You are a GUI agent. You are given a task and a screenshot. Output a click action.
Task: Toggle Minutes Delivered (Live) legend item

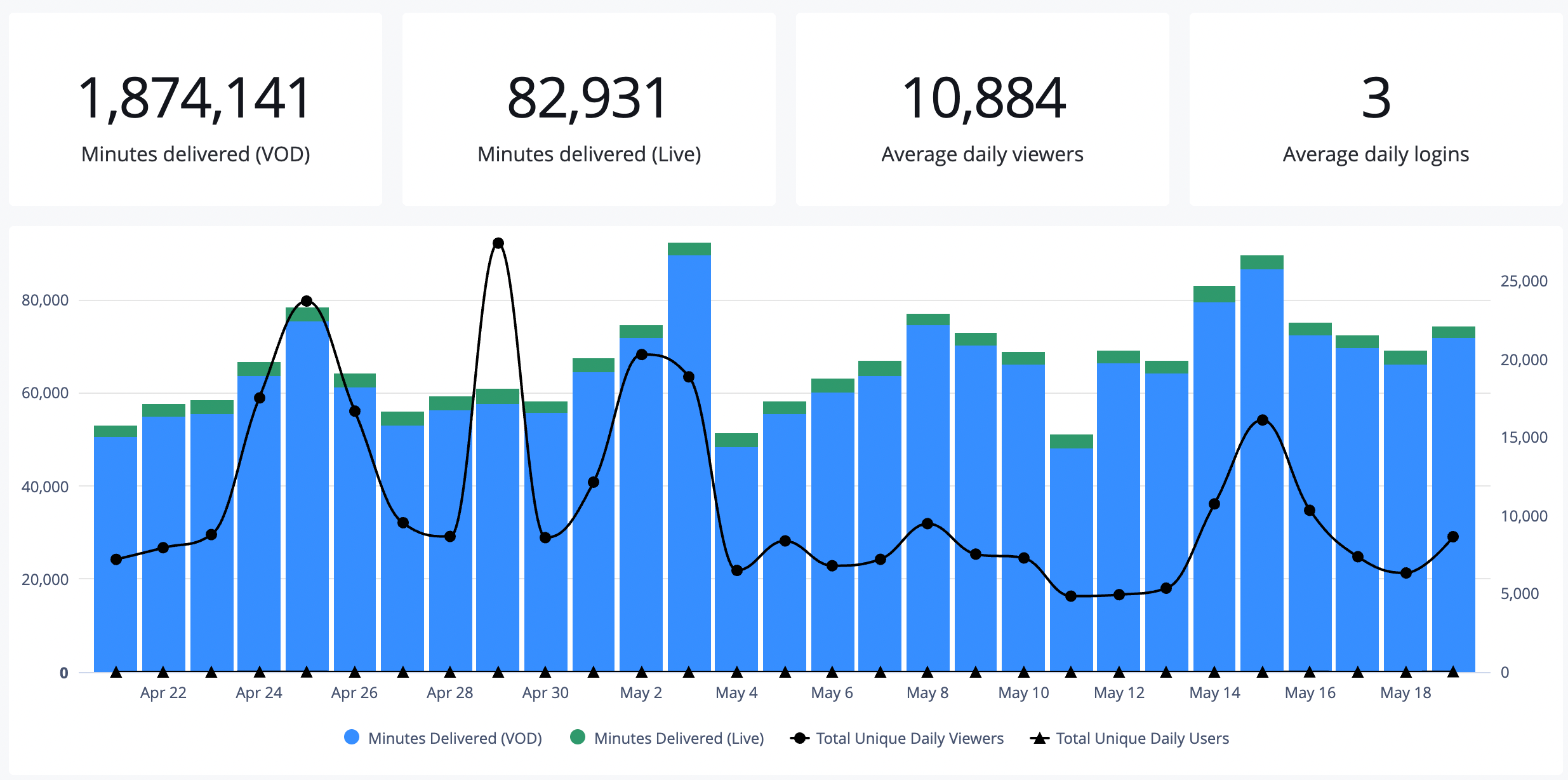[x=678, y=738]
